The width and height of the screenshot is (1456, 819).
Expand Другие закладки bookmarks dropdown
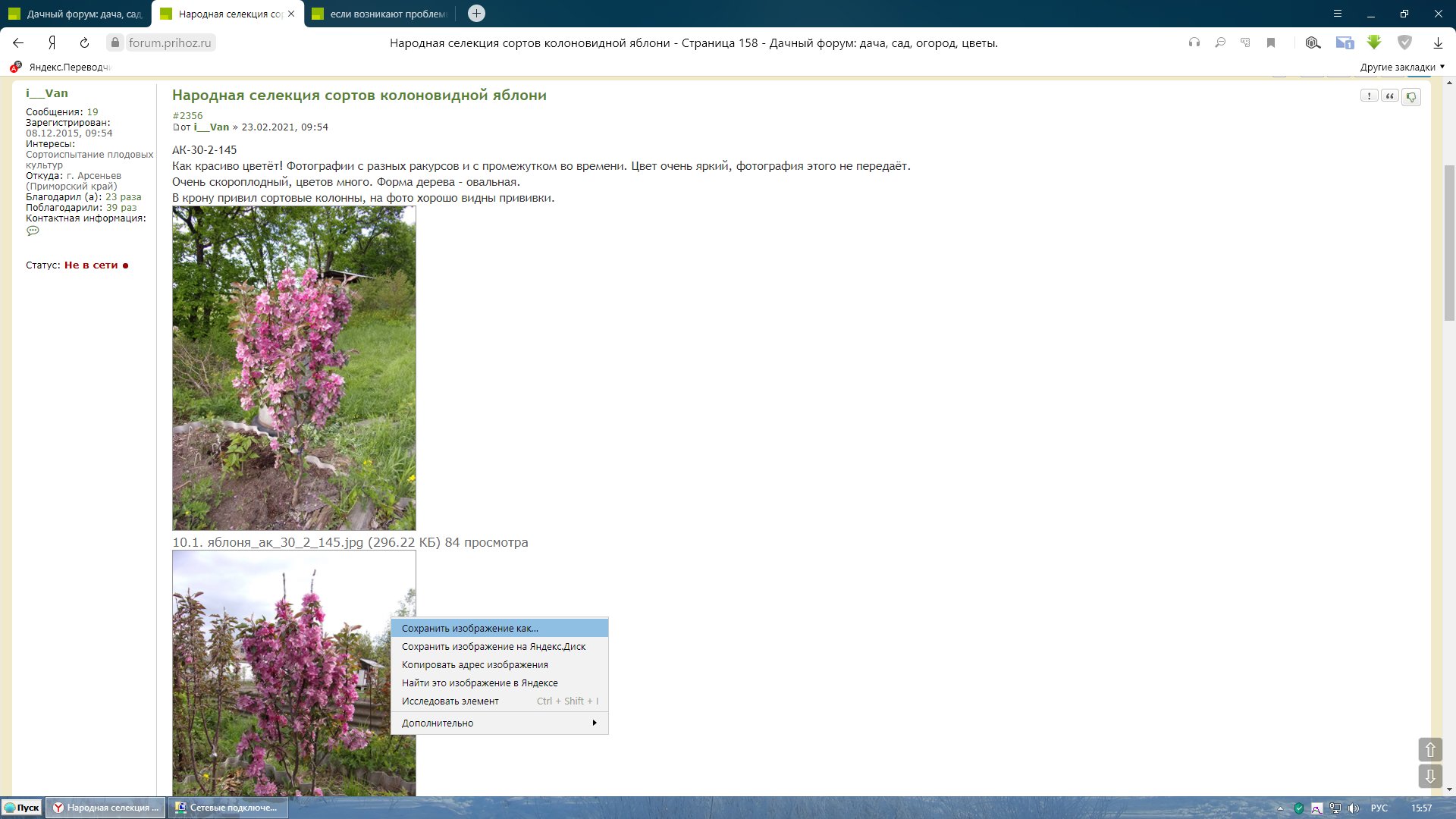pyautogui.click(x=1402, y=67)
